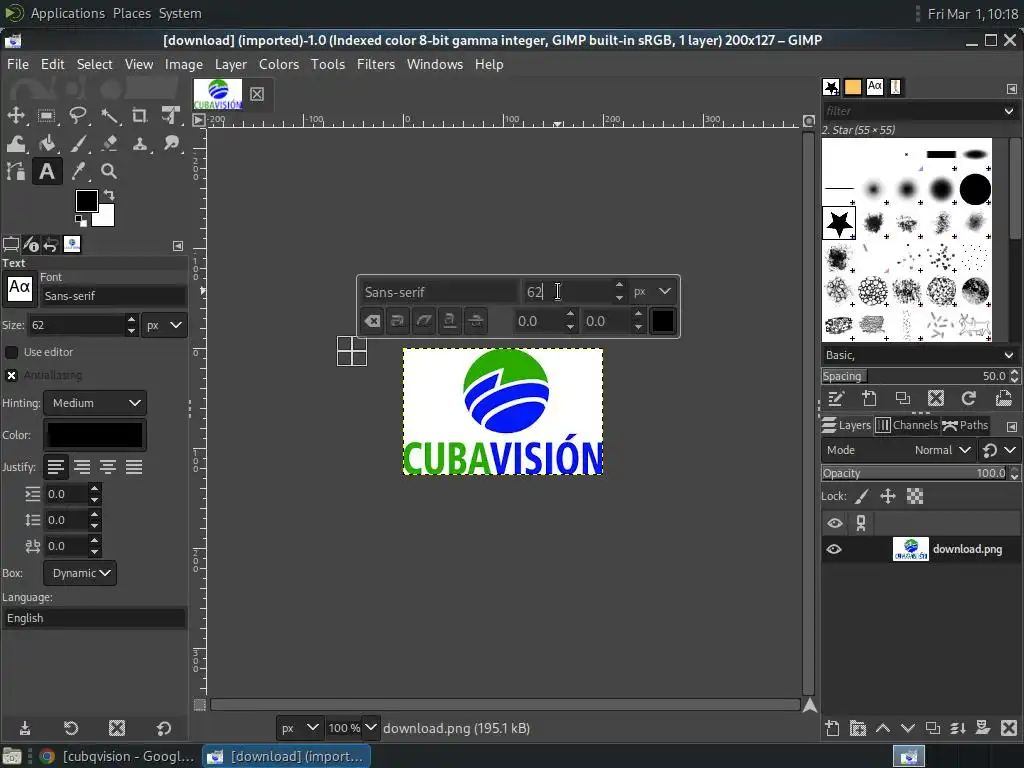The image size is (1024, 768).
Task: Open the Applications system menu
Action: [67, 13]
